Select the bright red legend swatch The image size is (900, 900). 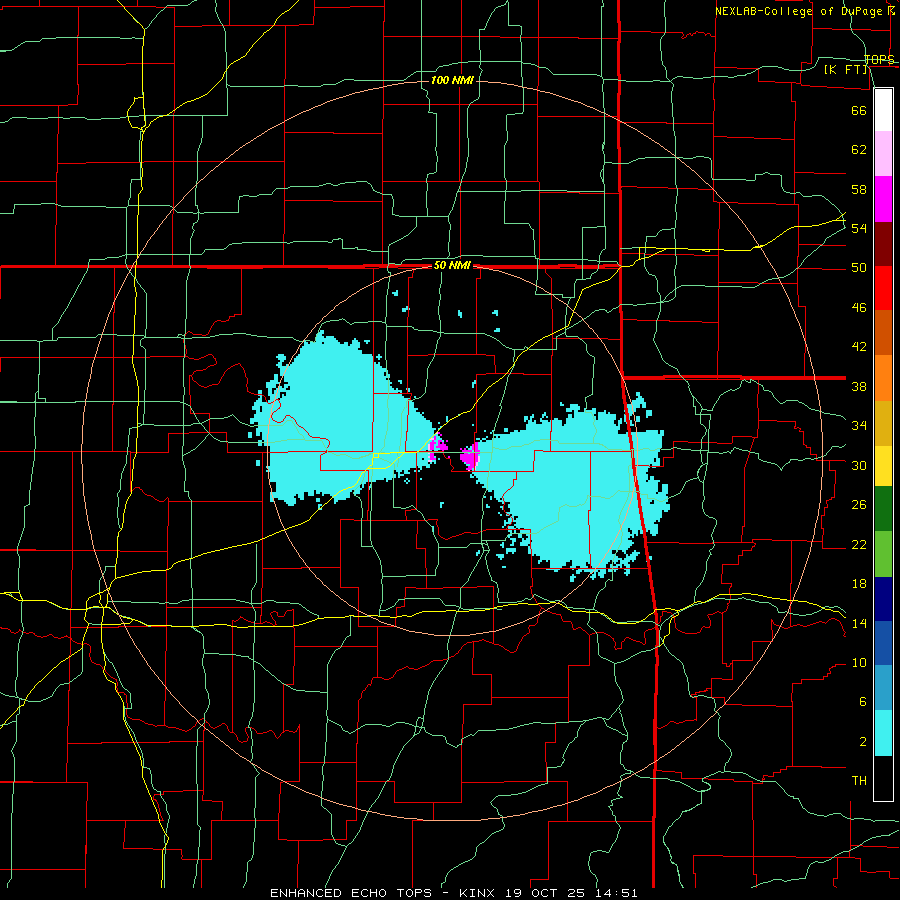883,288
